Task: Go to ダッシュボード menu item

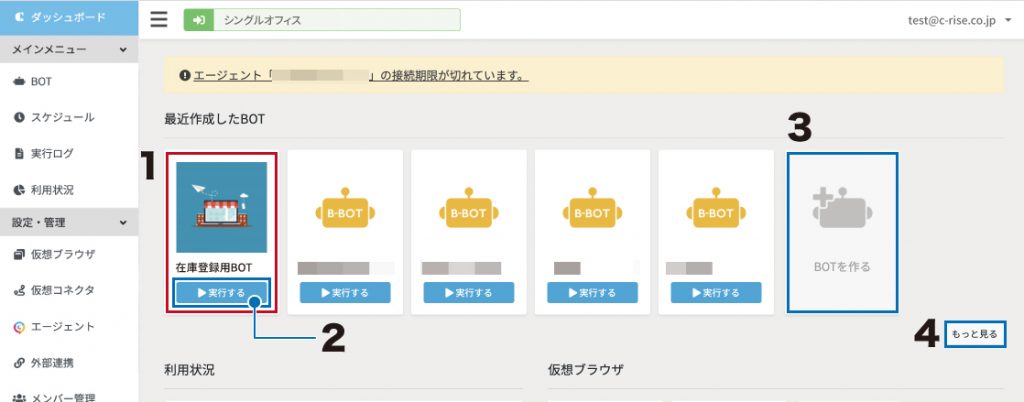Action: [x=69, y=18]
